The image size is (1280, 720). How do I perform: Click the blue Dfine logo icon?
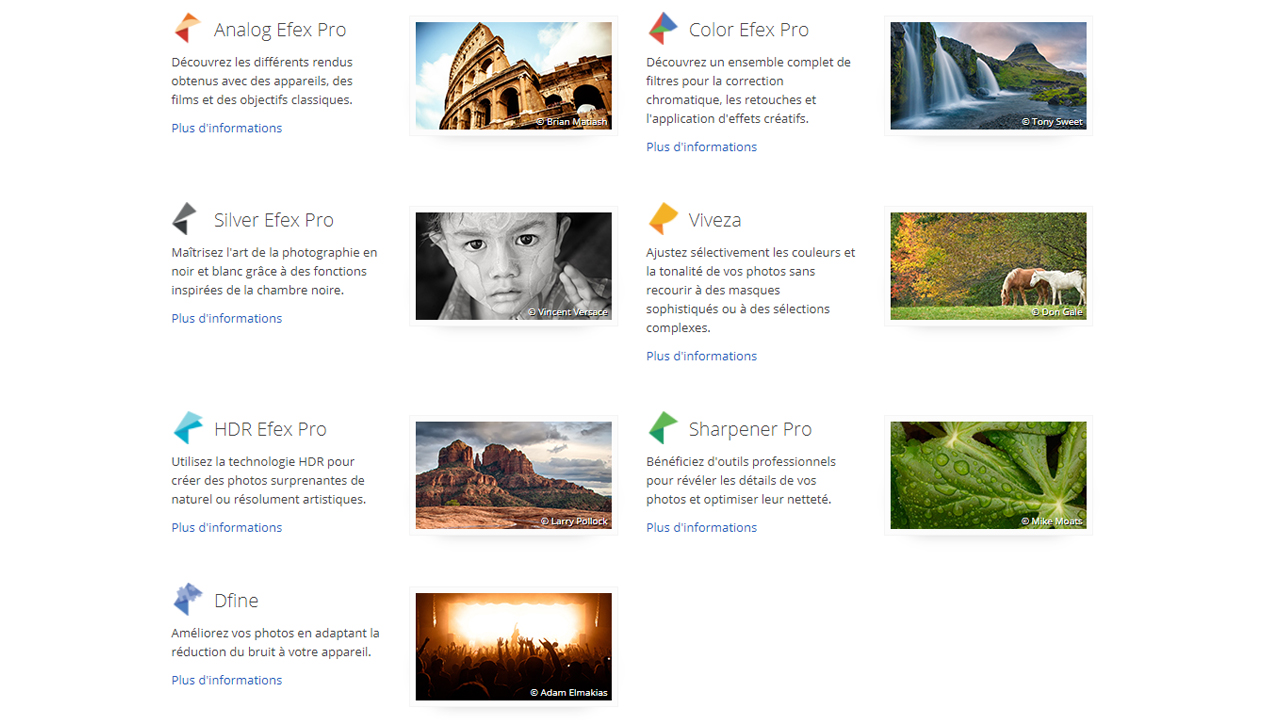click(x=188, y=599)
